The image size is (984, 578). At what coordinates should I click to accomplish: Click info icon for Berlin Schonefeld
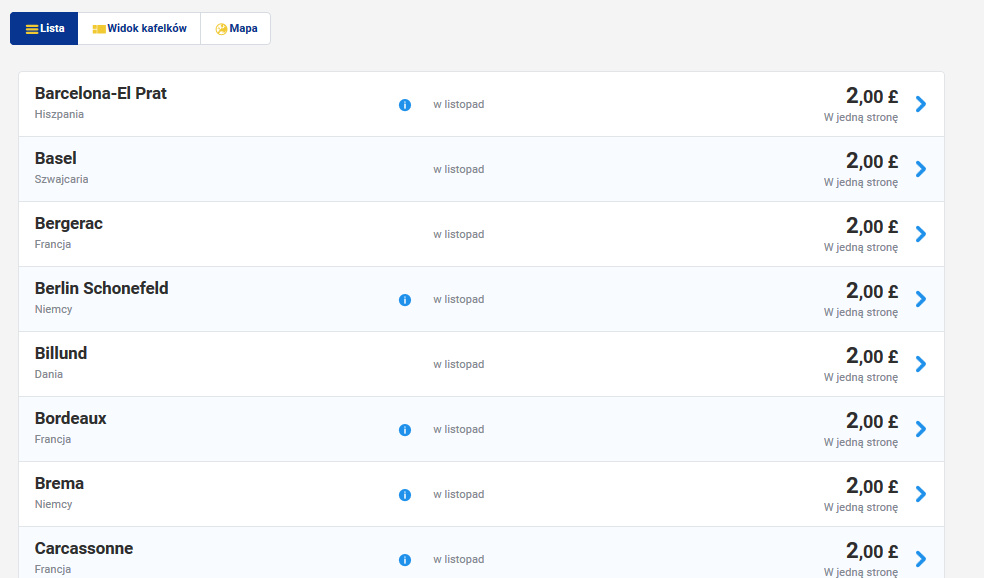[405, 300]
